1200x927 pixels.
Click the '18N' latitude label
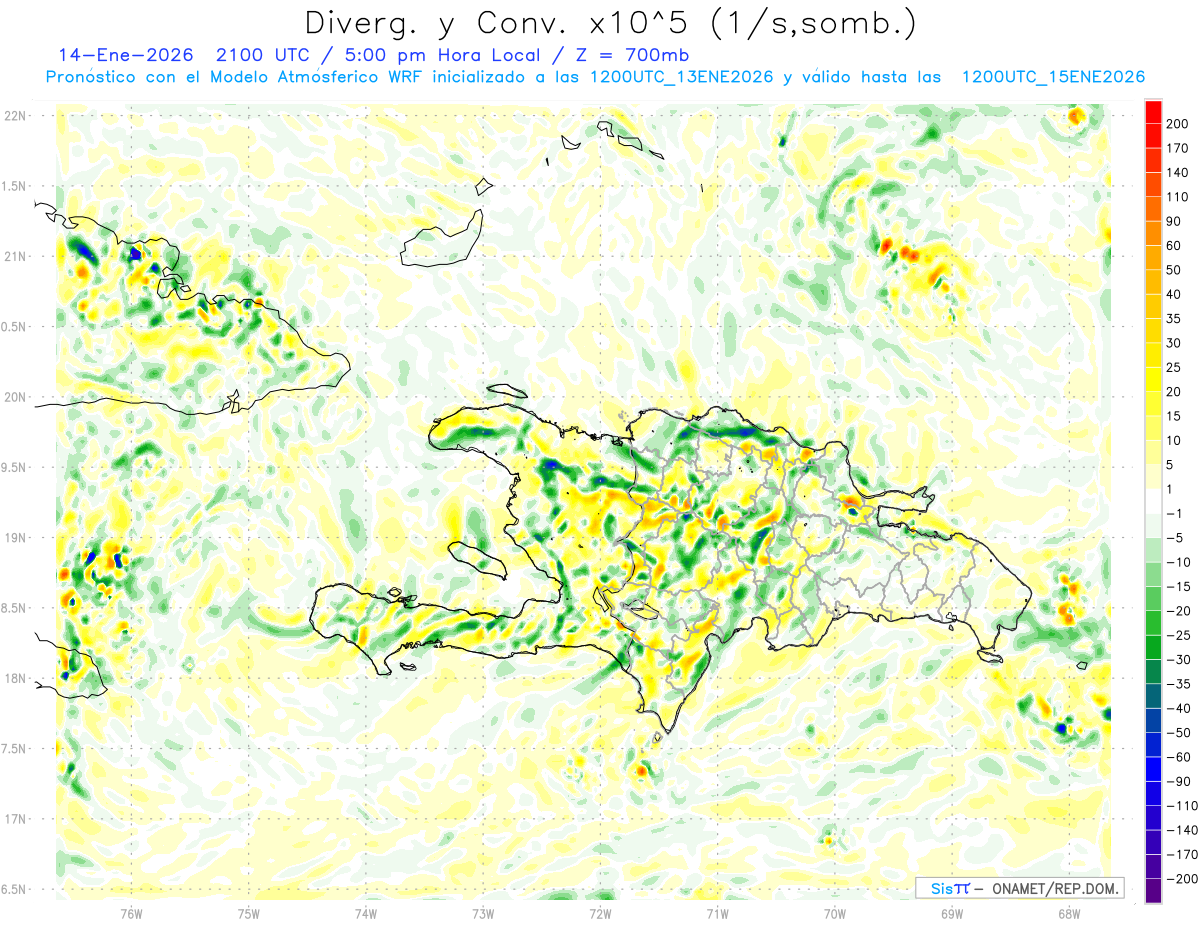15,678
